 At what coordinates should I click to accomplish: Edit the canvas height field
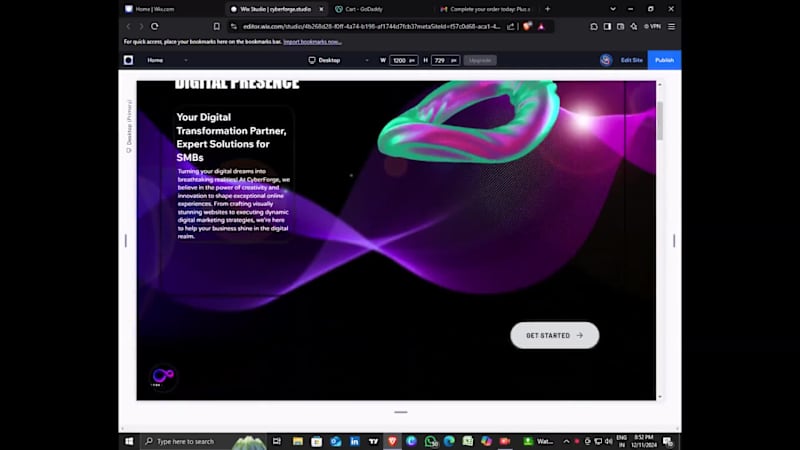coord(445,60)
